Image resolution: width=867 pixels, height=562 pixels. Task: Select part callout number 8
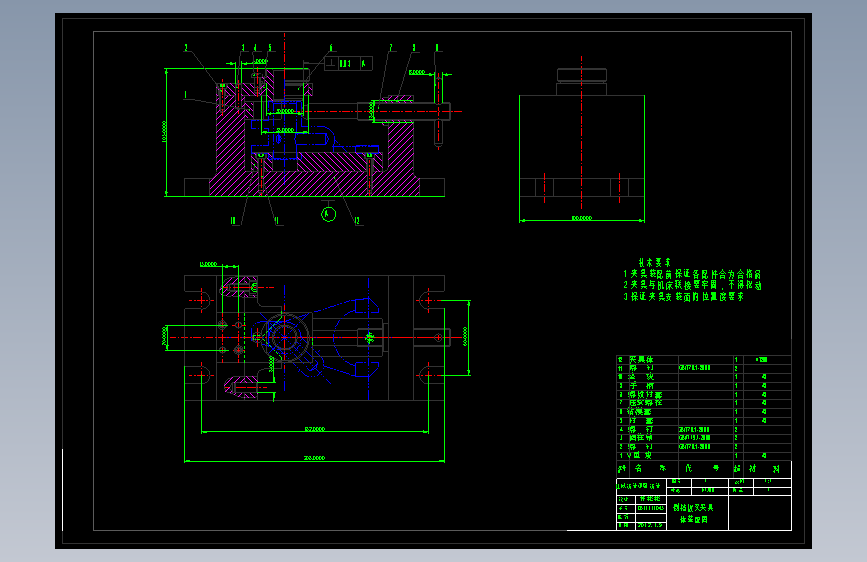[x=414, y=48]
